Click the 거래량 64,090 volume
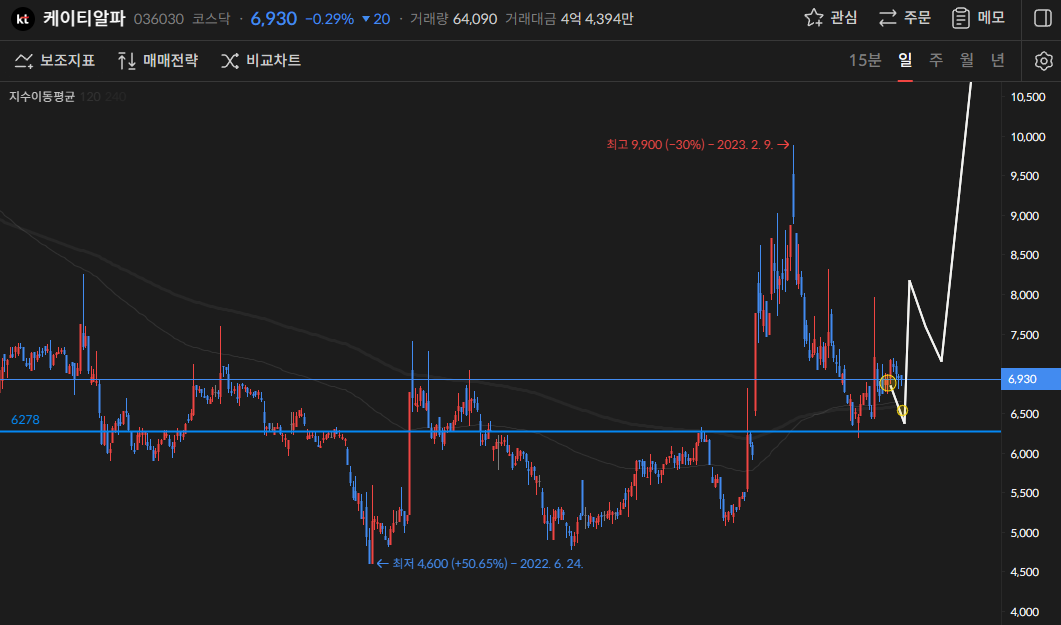 point(453,19)
